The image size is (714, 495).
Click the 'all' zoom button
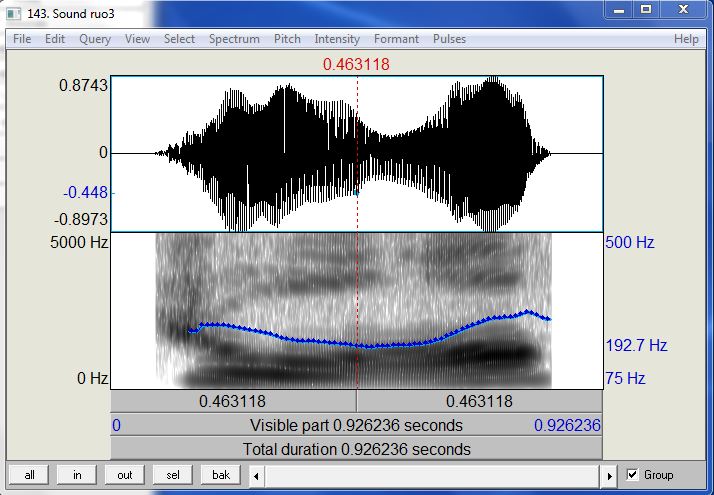pyautogui.click(x=29, y=475)
